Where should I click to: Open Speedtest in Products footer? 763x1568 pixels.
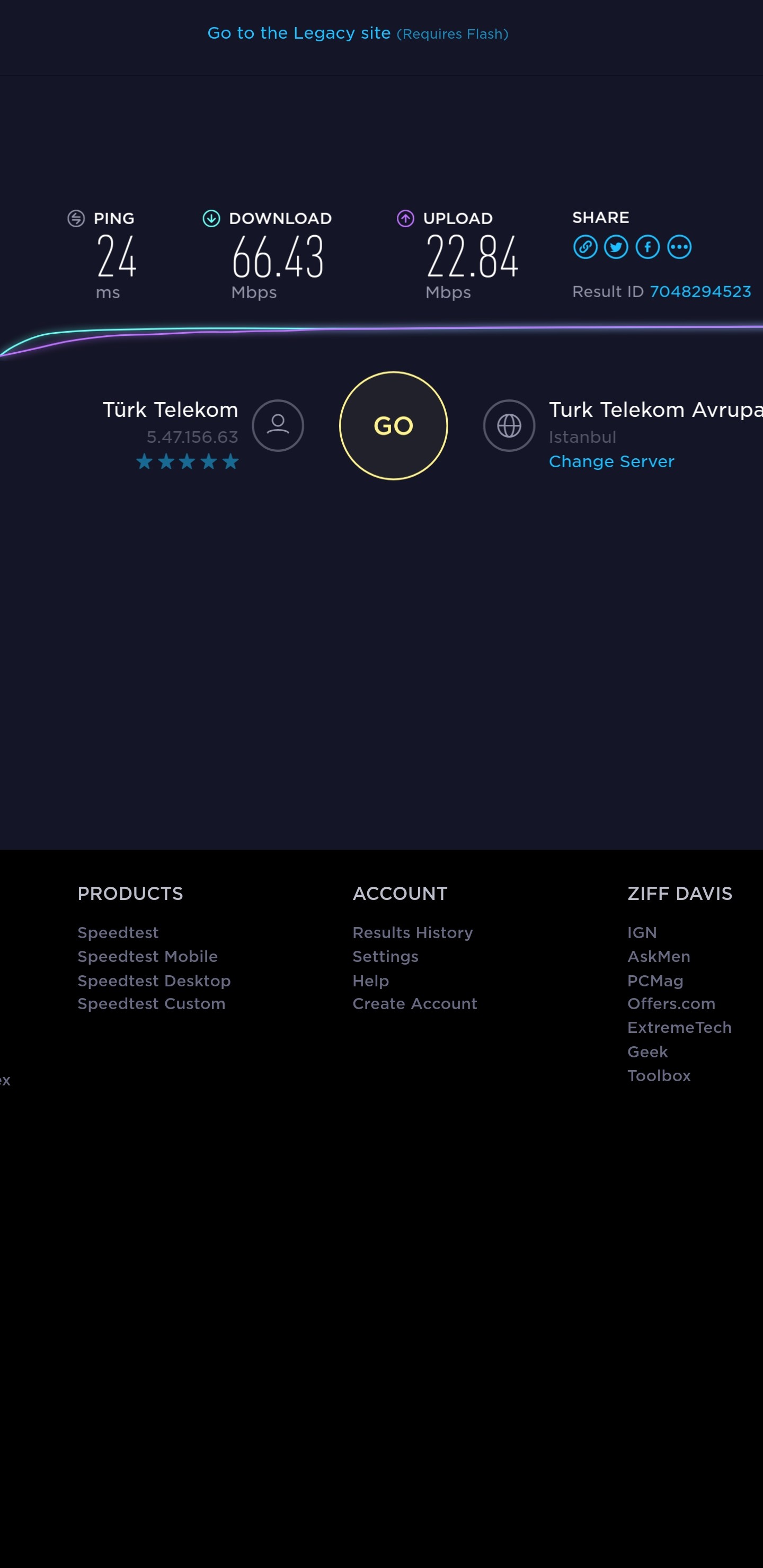point(118,932)
